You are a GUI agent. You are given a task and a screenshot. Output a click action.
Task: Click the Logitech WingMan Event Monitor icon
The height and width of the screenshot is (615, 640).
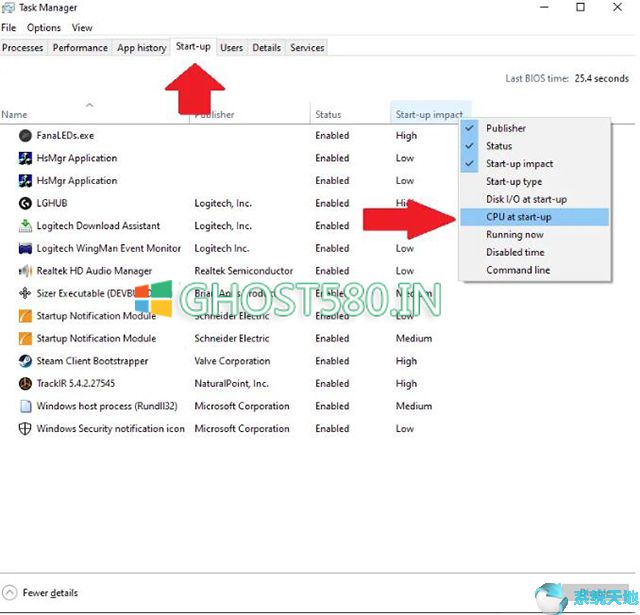[25, 248]
